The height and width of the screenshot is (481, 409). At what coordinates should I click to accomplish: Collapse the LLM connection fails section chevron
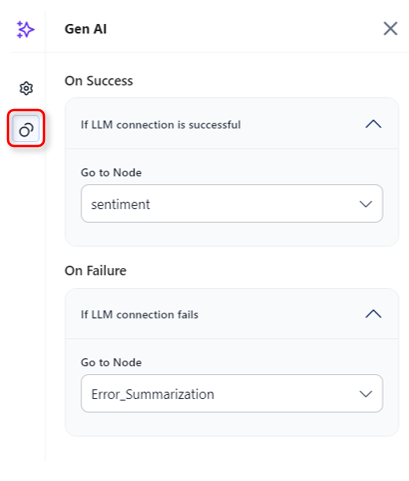coord(373,314)
